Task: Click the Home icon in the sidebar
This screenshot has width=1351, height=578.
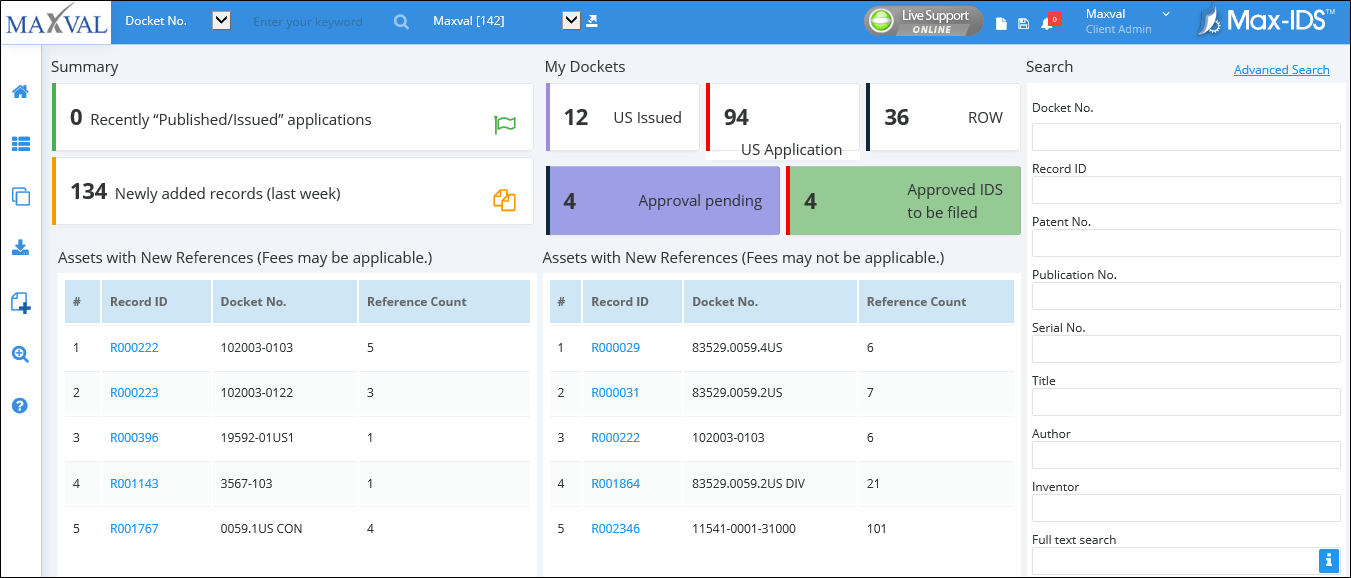Action: [x=20, y=92]
